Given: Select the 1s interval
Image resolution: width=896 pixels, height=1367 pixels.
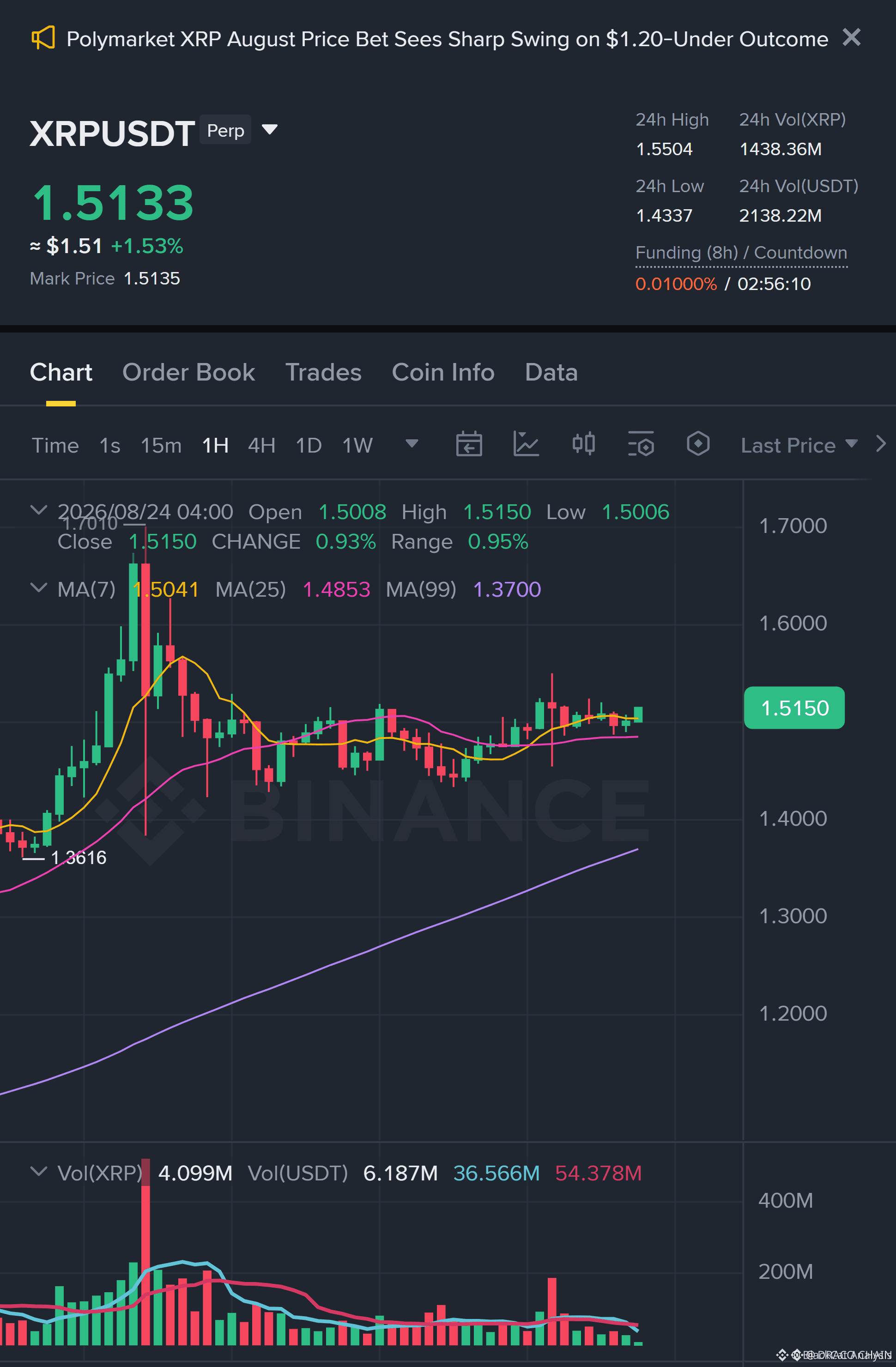Looking at the screenshot, I should [110, 445].
